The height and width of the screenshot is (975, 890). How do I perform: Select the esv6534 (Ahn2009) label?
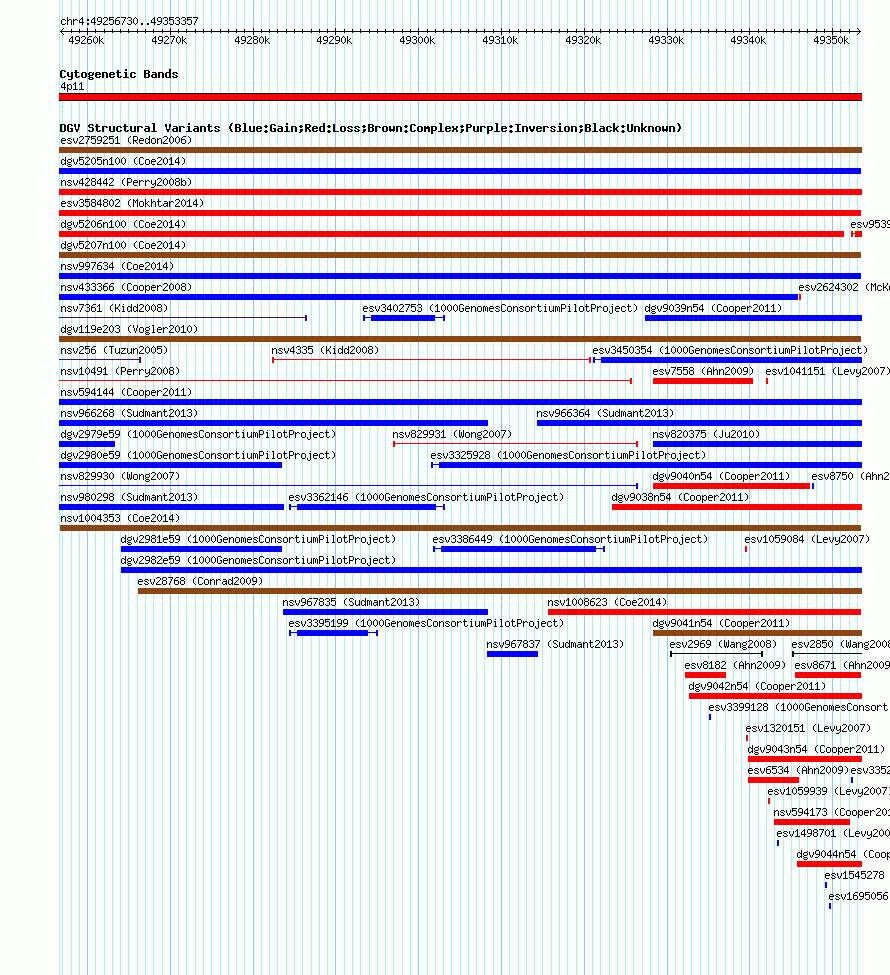click(799, 770)
